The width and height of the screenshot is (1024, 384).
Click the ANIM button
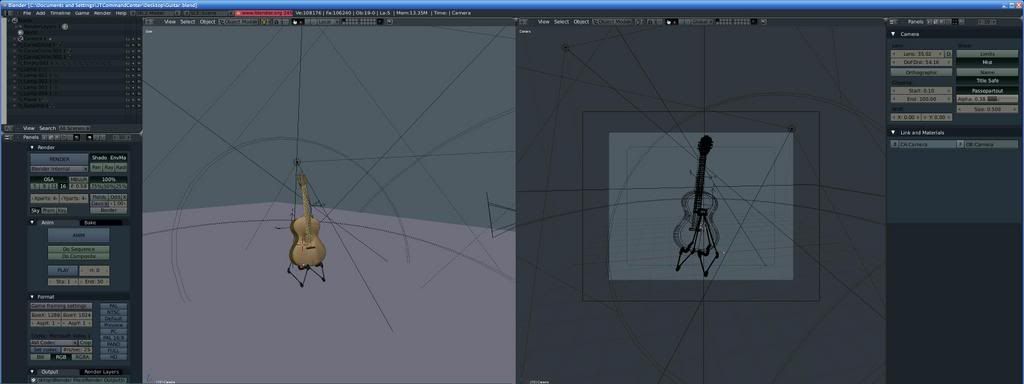[x=78, y=236]
